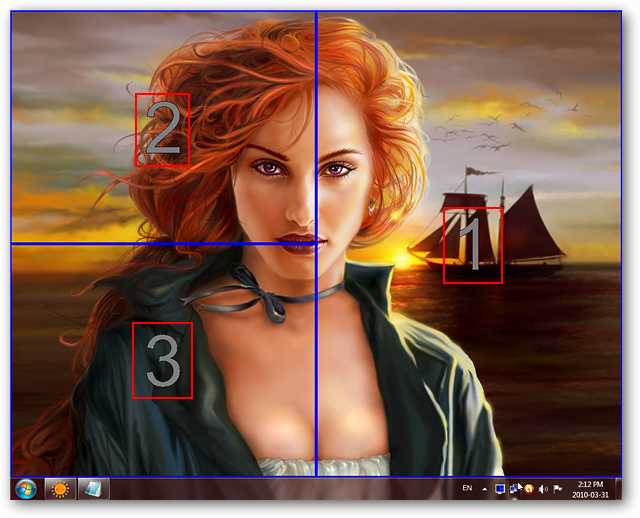Open the clock showing 2:12 PM

coord(590,489)
